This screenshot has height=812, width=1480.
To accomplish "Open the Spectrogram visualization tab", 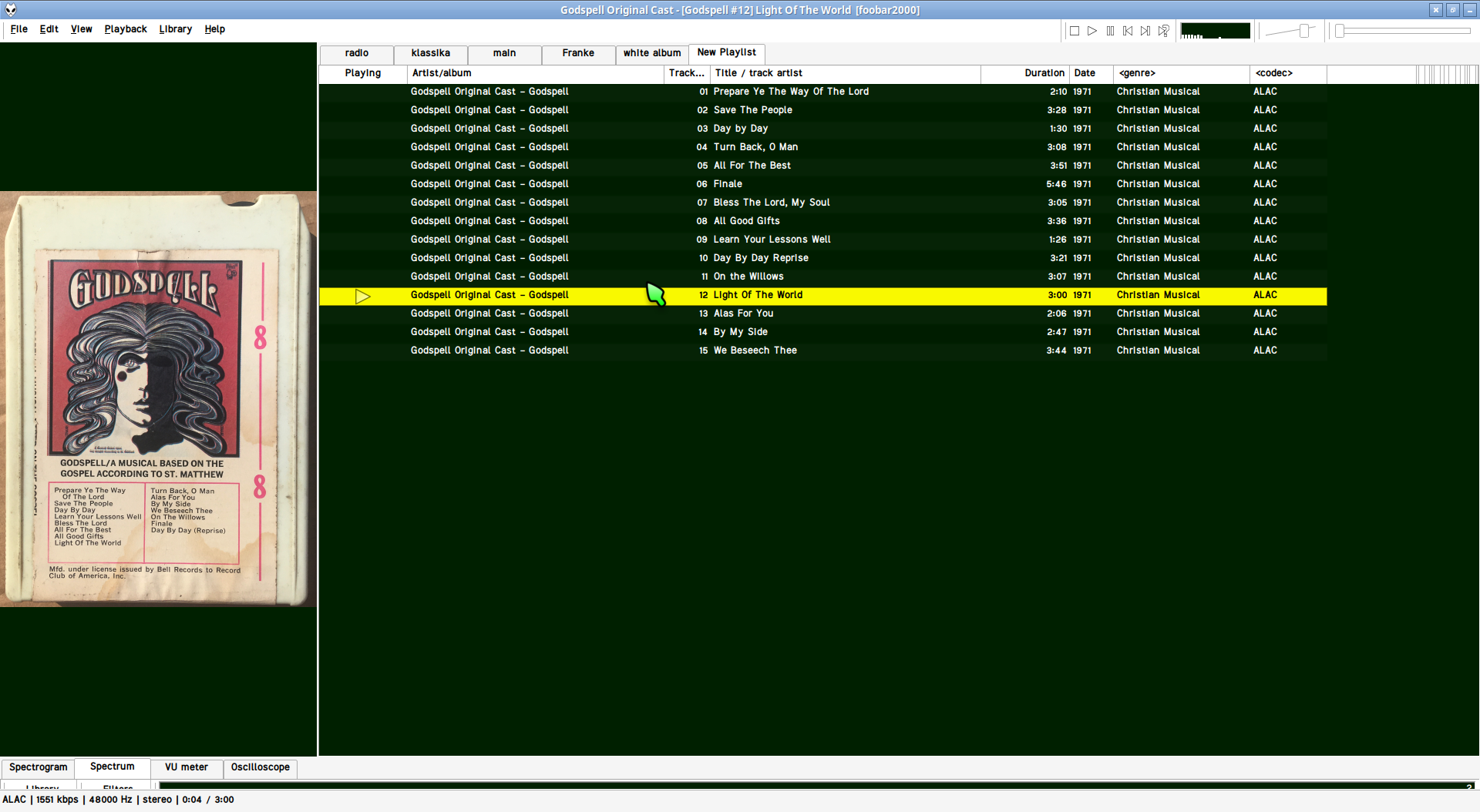I will (39, 768).
